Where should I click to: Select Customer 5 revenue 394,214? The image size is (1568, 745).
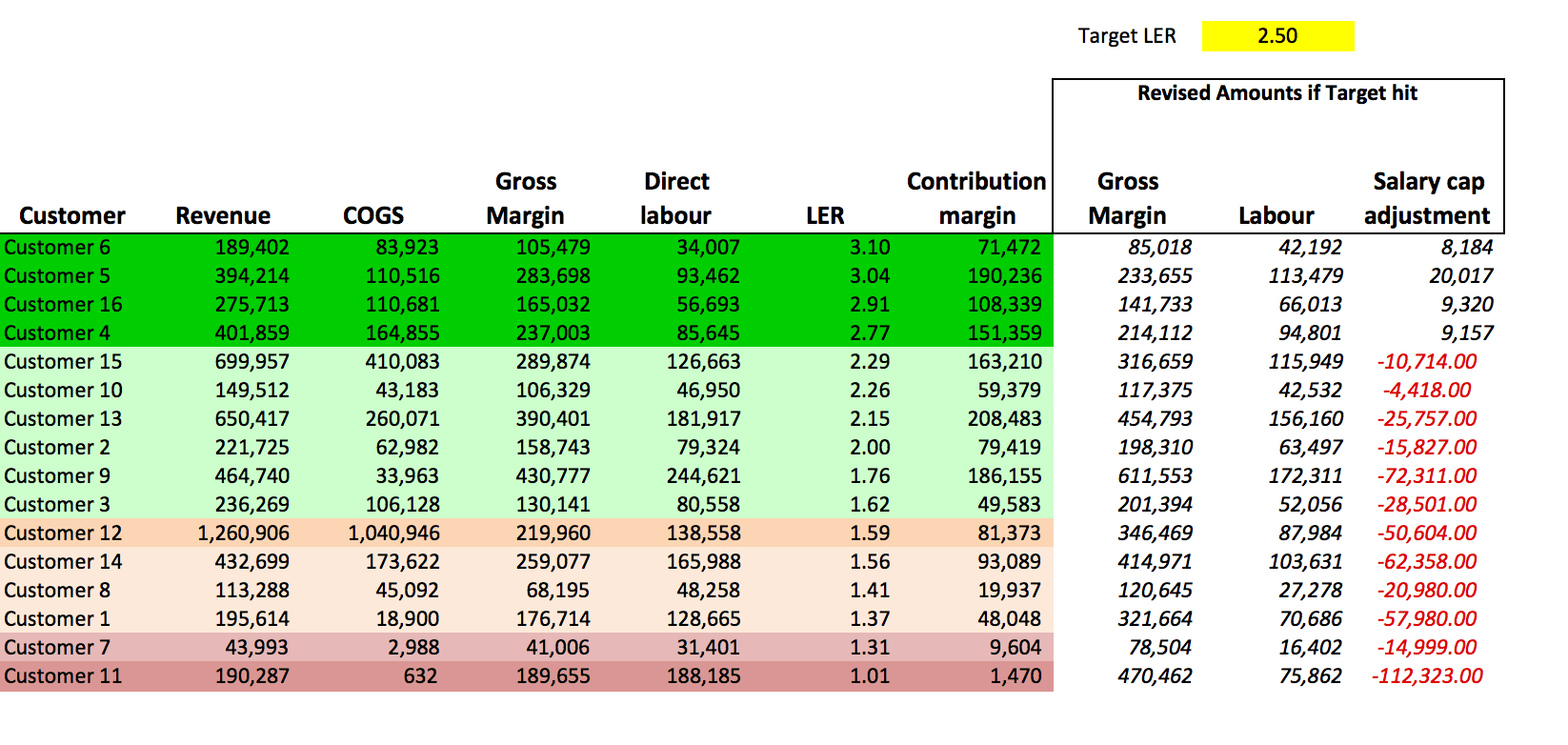[x=251, y=276]
